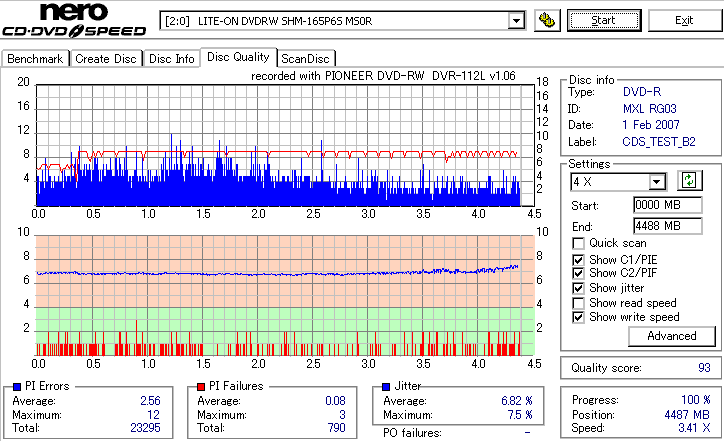724x441 pixels.
Task: Click the End position 4488 MB field
Action: click(668, 226)
